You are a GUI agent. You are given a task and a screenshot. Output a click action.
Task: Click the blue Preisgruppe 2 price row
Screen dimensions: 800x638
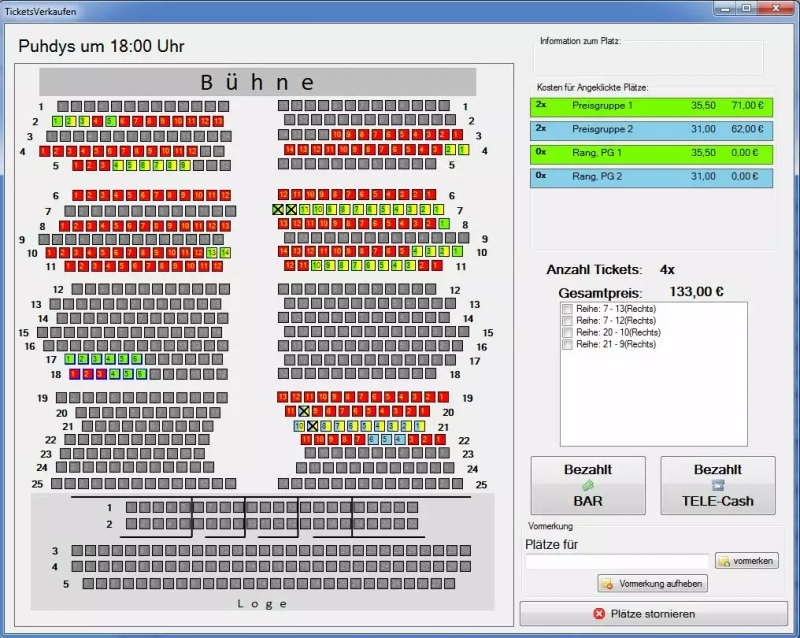[651, 130]
